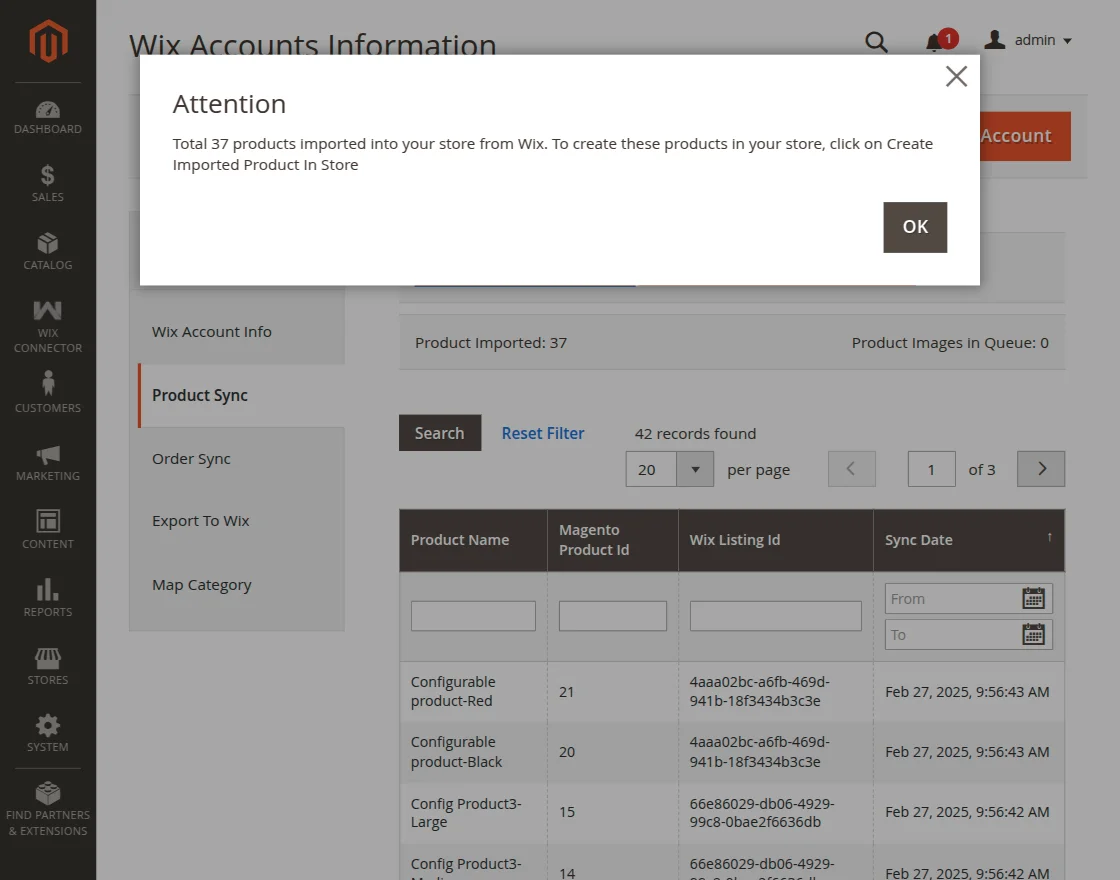Image resolution: width=1120 pixels, height=880 pixels.
Task: Select the Wix Account Info tab
Action: pos(237,332)
